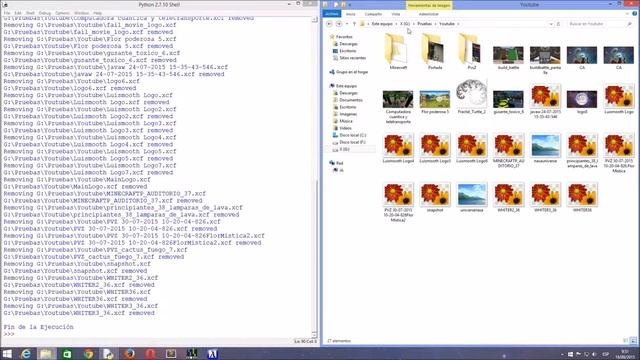
Task: Open the Portada folder in Explorer
Action: (434, 50)
